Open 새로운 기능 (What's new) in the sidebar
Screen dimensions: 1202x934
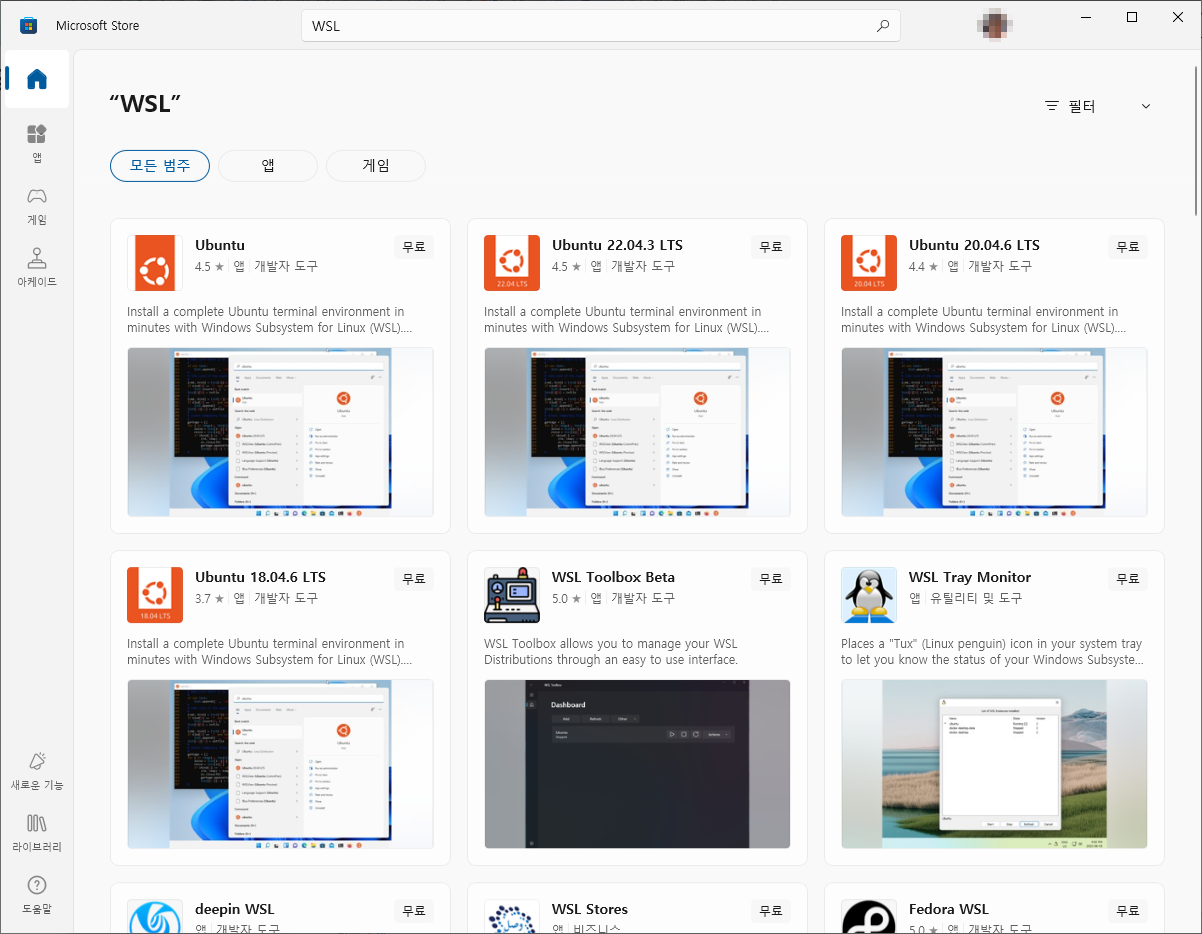pos(37,771)
